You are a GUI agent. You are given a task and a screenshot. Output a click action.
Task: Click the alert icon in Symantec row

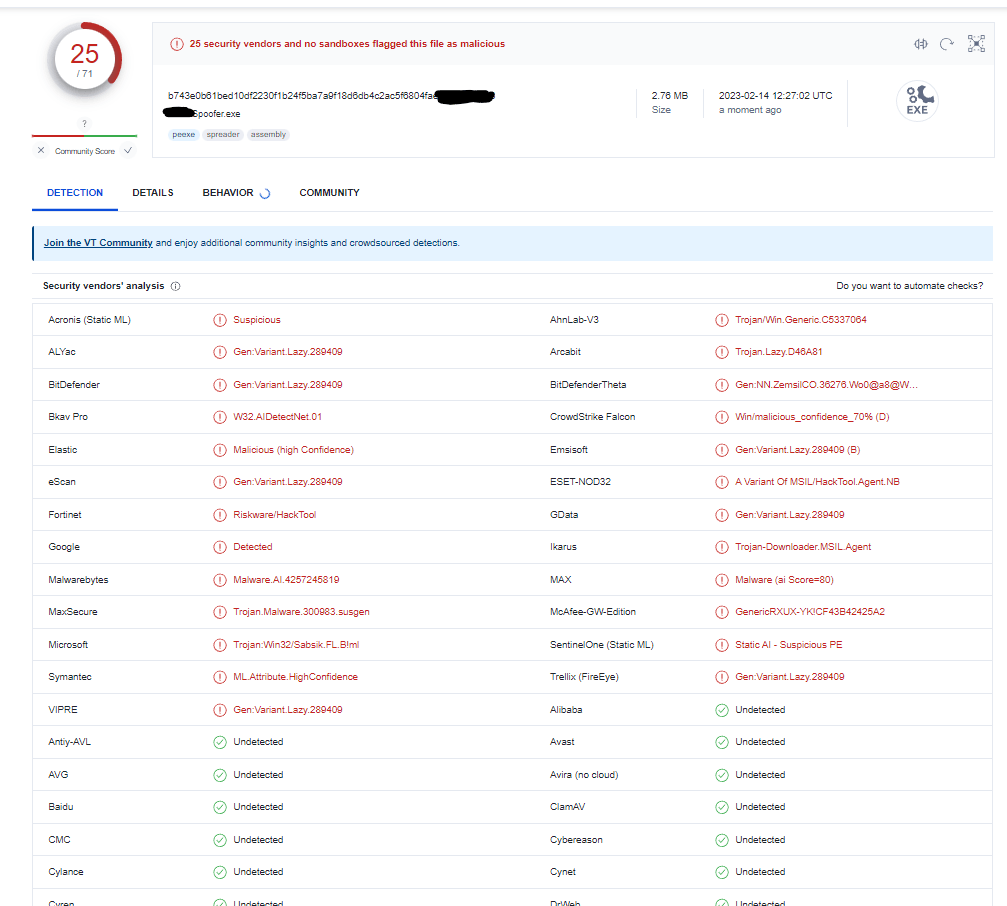[220, 677]
